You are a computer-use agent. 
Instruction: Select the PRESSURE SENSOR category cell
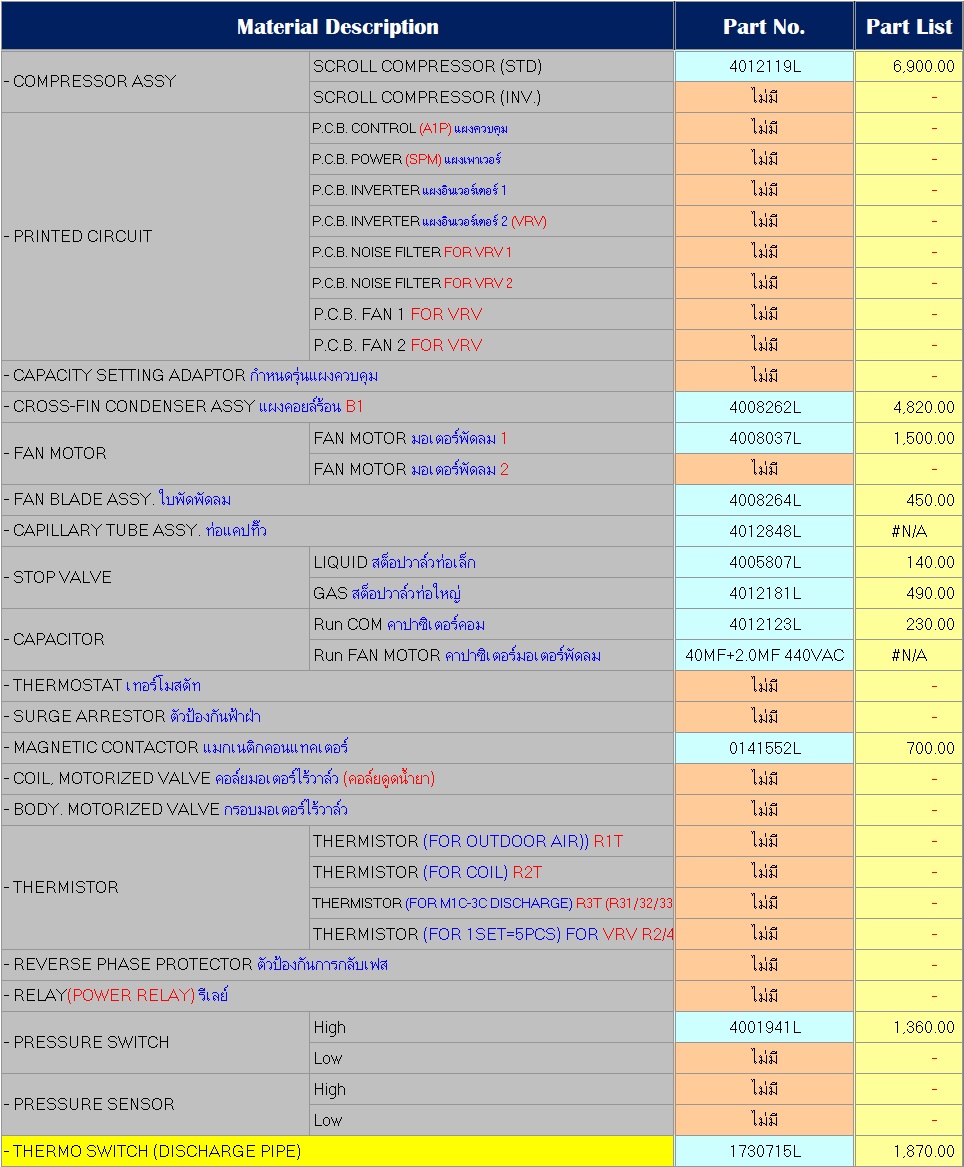156,1105
